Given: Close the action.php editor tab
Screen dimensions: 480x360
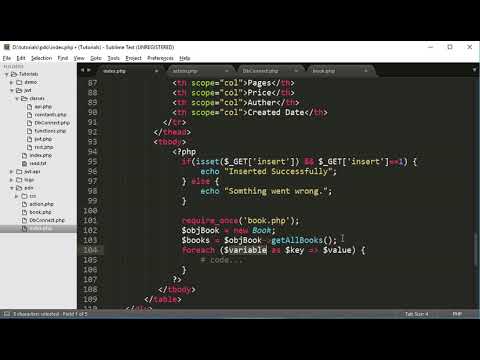Looking at the screenshot, I should tap(227, 71).
